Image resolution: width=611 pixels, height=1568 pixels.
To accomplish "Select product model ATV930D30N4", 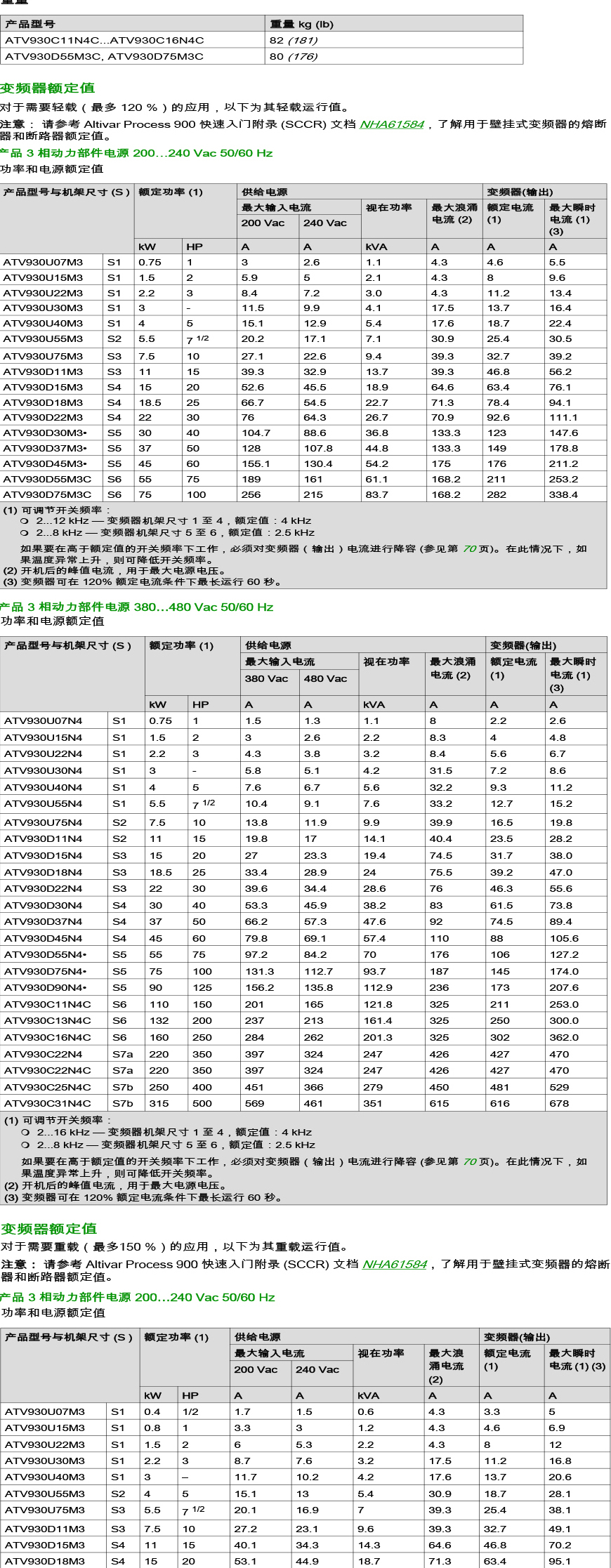I will click(x=44, y=905).
